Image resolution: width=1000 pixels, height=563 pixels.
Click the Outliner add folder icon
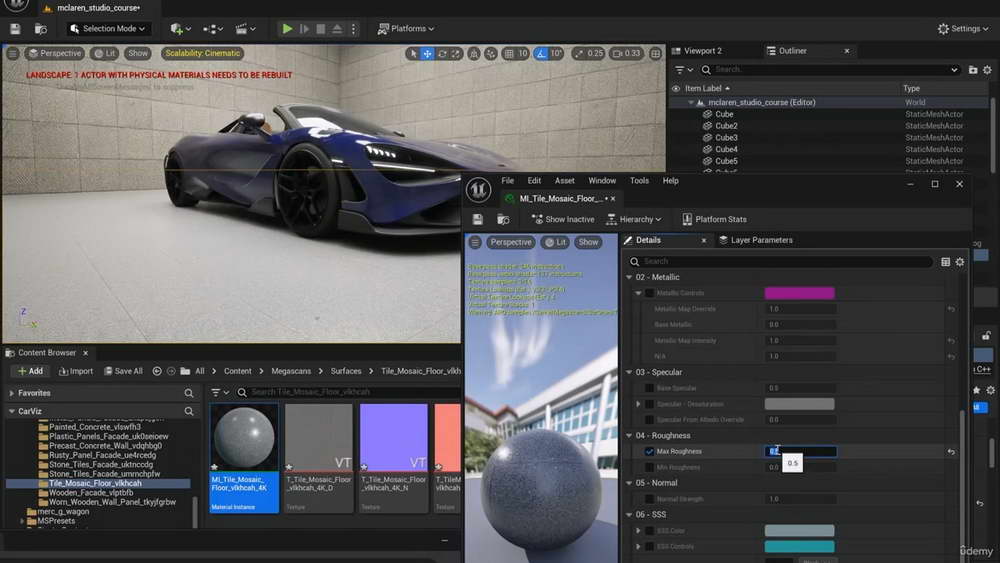point(973,70)
